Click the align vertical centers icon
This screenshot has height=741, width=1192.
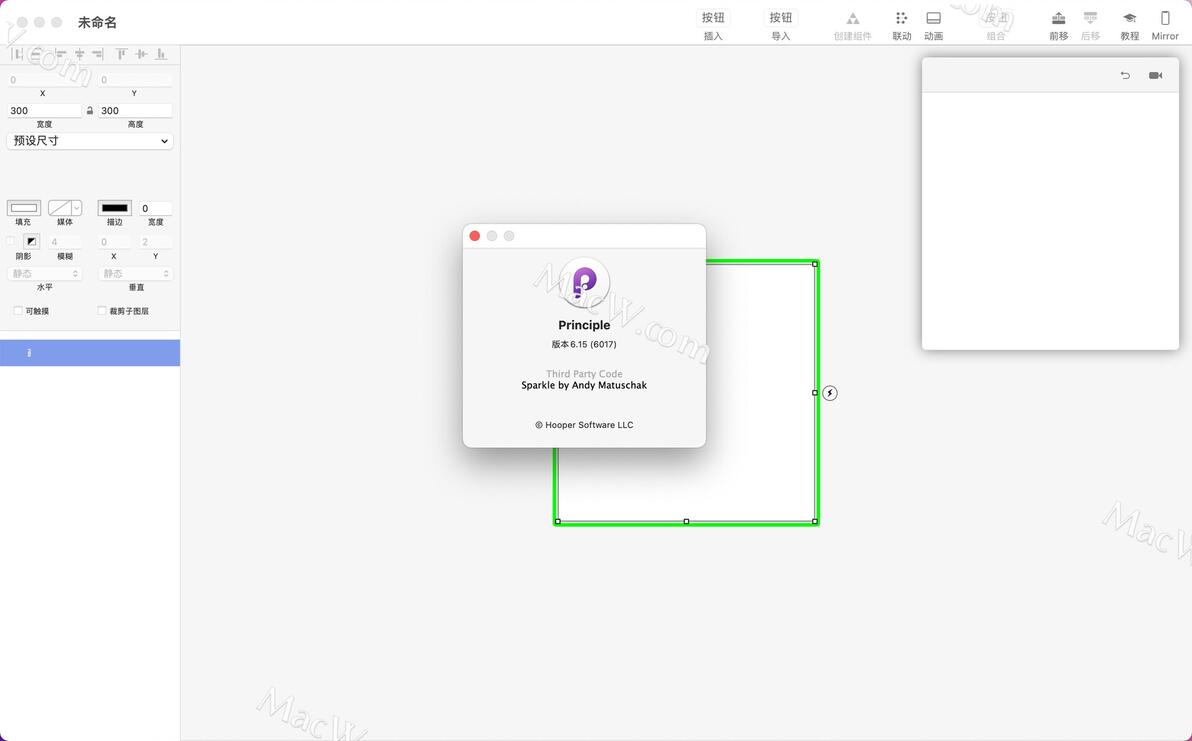[141, 54]
